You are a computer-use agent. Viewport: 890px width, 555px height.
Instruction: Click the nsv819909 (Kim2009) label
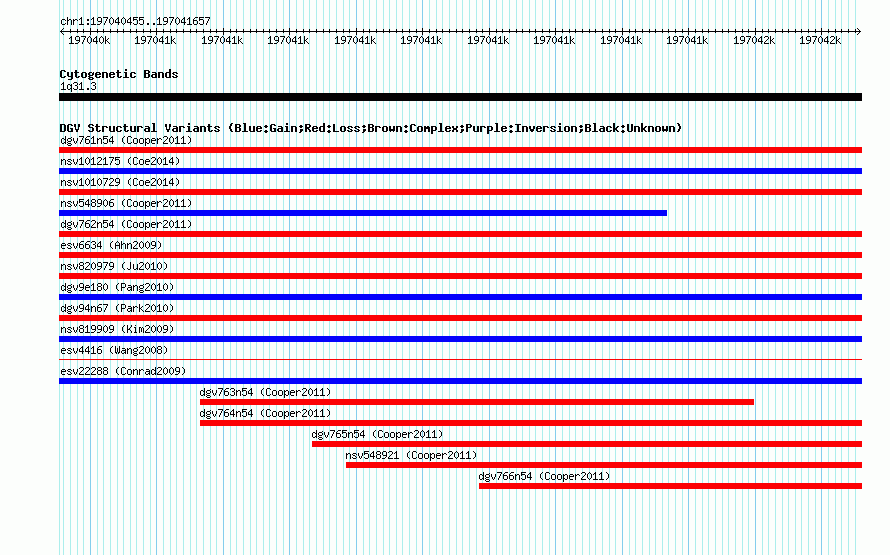click(x=117, y=329)
